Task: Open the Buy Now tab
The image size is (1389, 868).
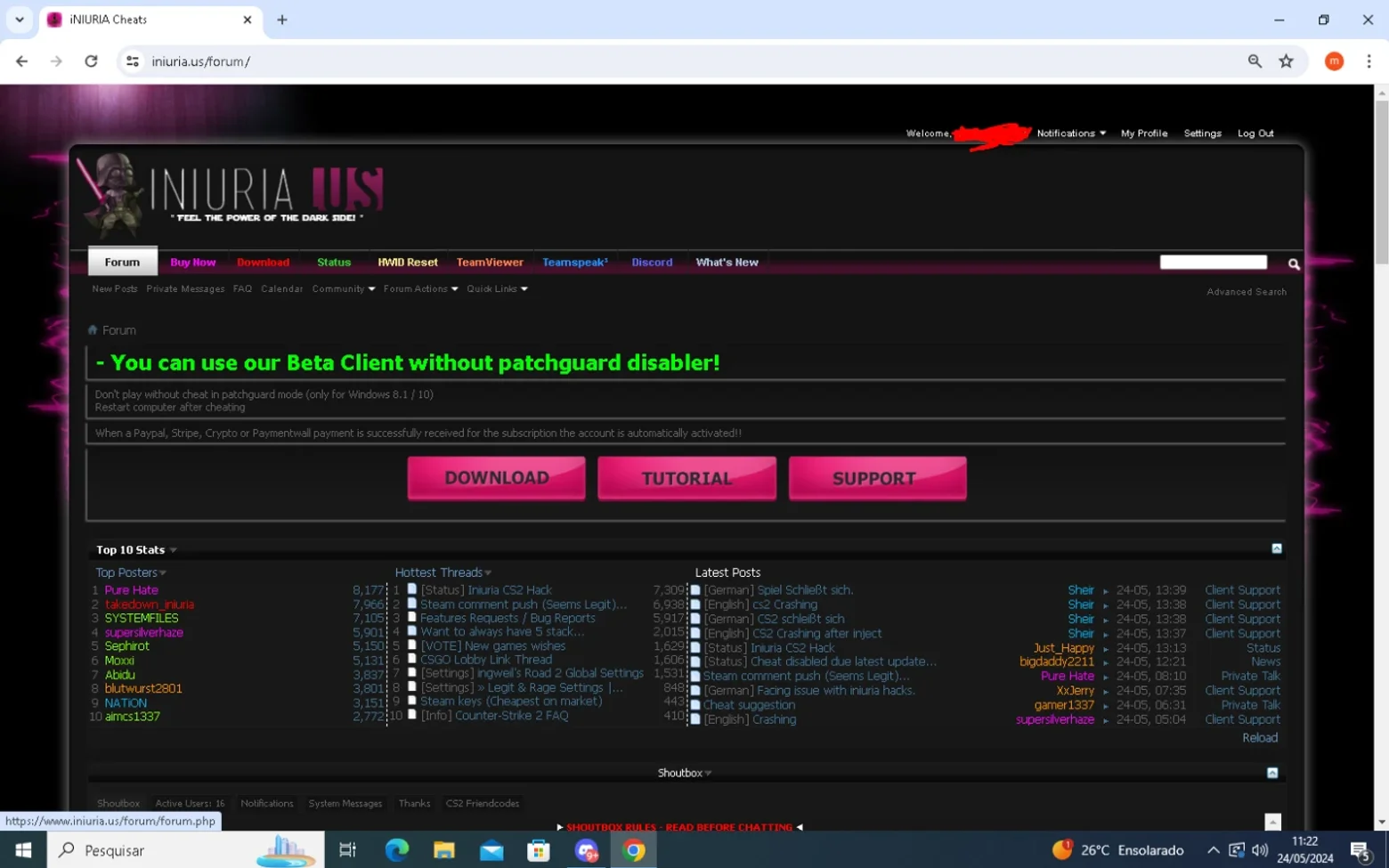Action: pyautogui.click(x=193, y=263)
